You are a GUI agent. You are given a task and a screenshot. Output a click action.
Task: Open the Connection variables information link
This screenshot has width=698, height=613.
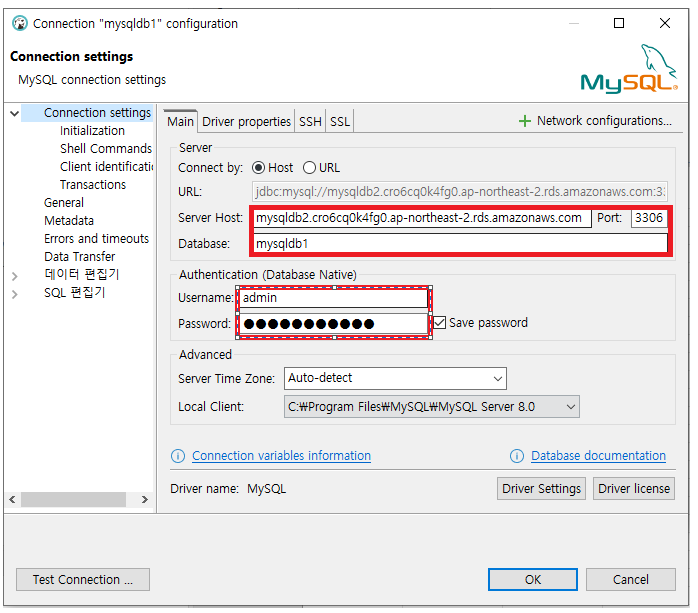tap(281, 456)
